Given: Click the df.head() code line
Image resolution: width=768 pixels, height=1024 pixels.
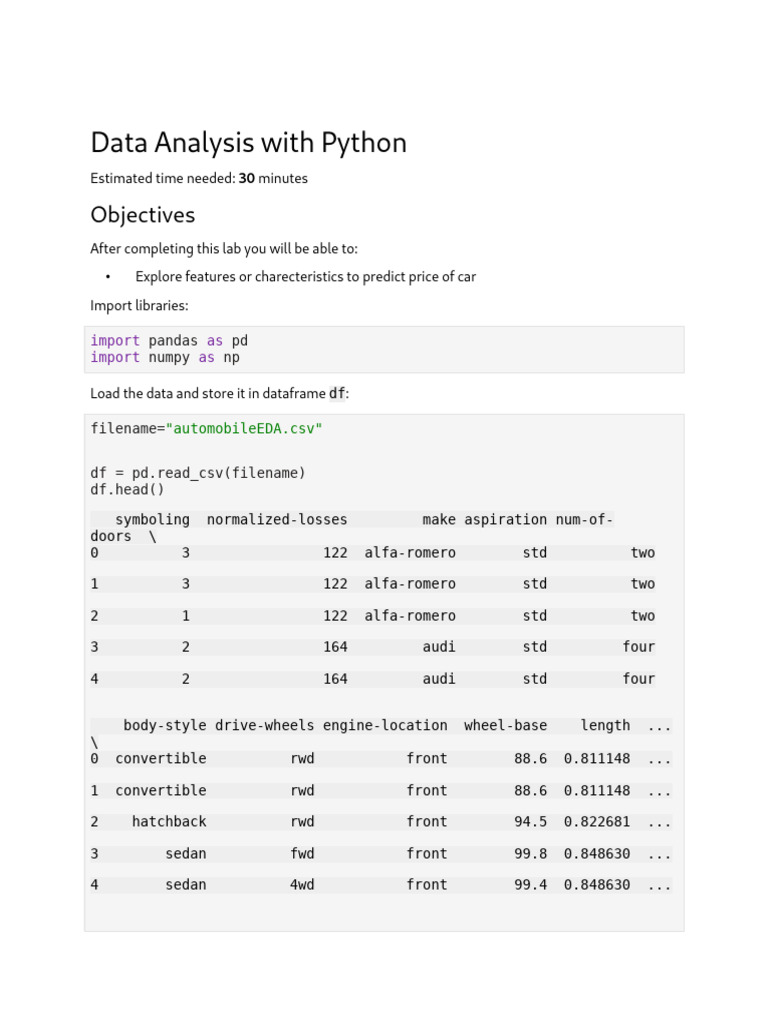Looking at the screenshot, I should coord(127,489).
